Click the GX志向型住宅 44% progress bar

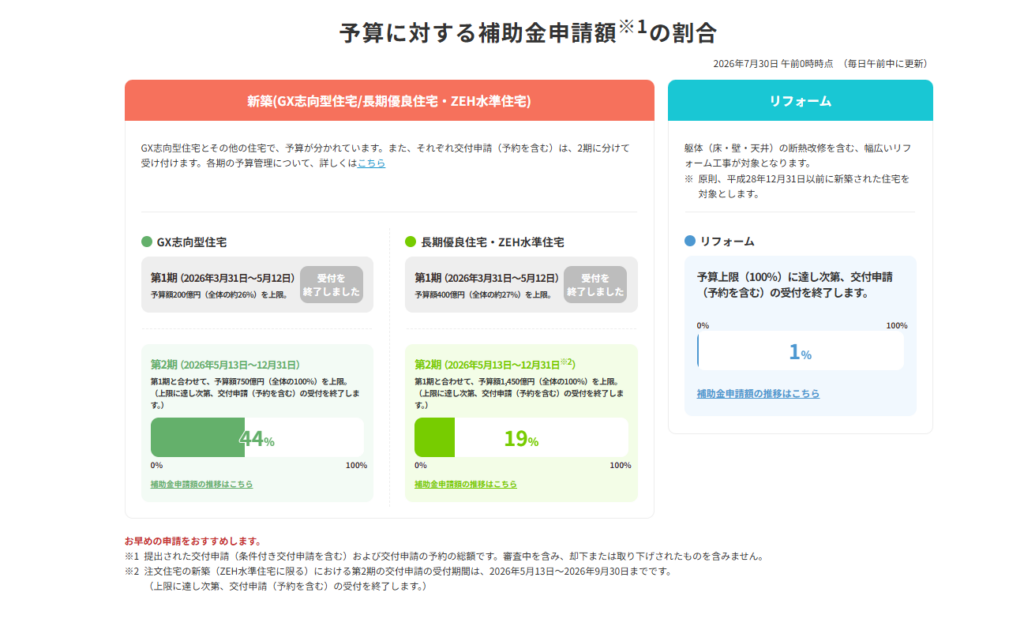[x=257, y=437]
